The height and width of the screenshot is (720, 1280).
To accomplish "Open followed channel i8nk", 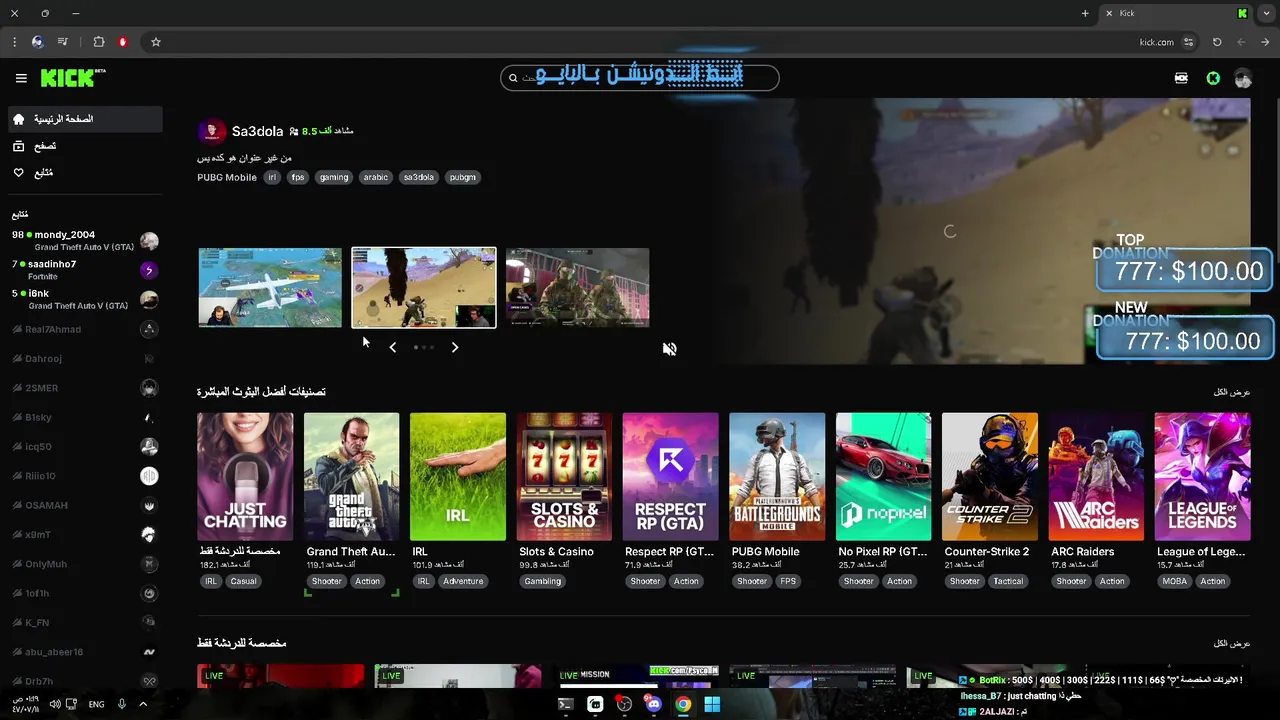I will click(85, 299).
